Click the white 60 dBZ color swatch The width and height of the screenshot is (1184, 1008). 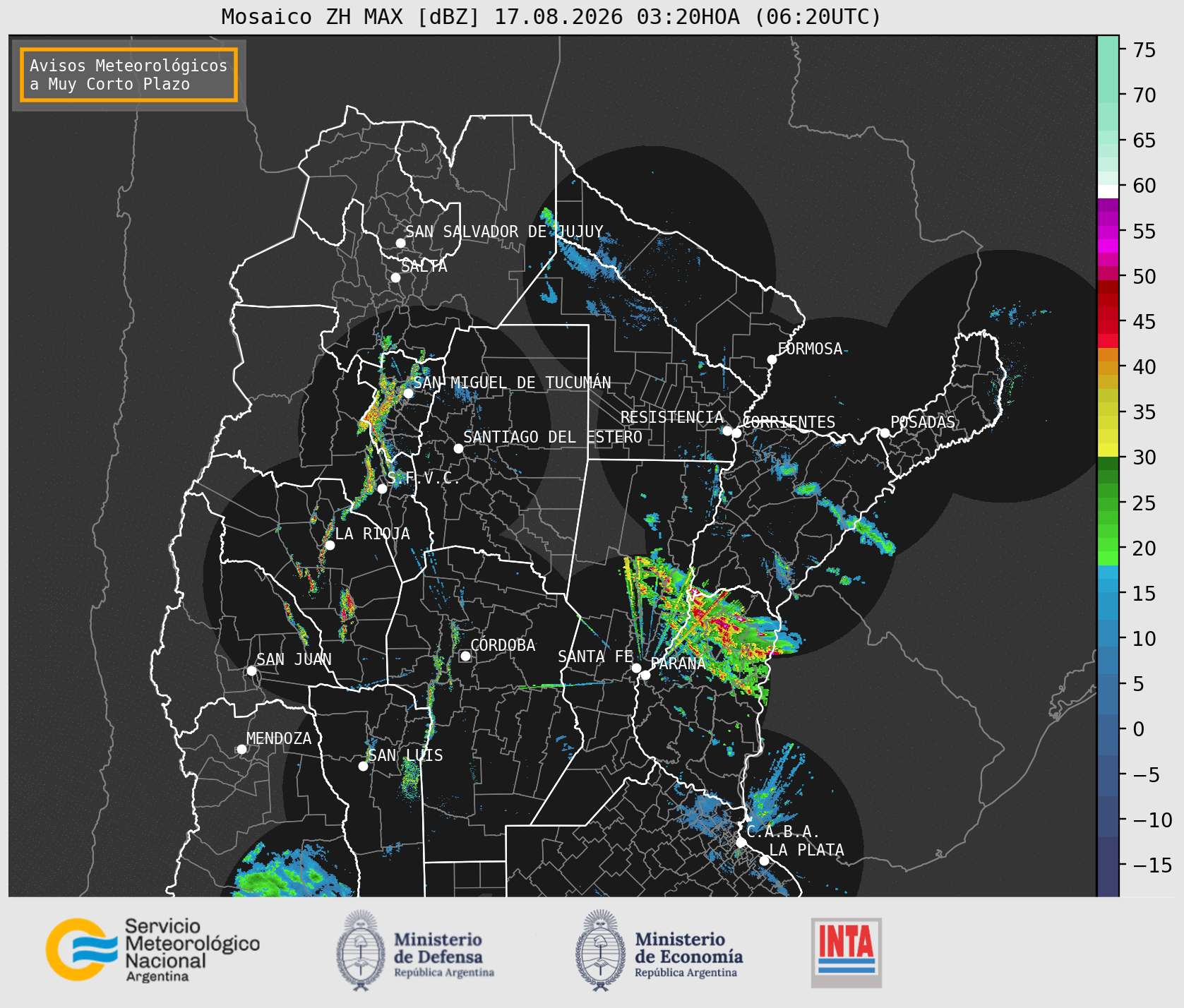tap(1108, 191)
